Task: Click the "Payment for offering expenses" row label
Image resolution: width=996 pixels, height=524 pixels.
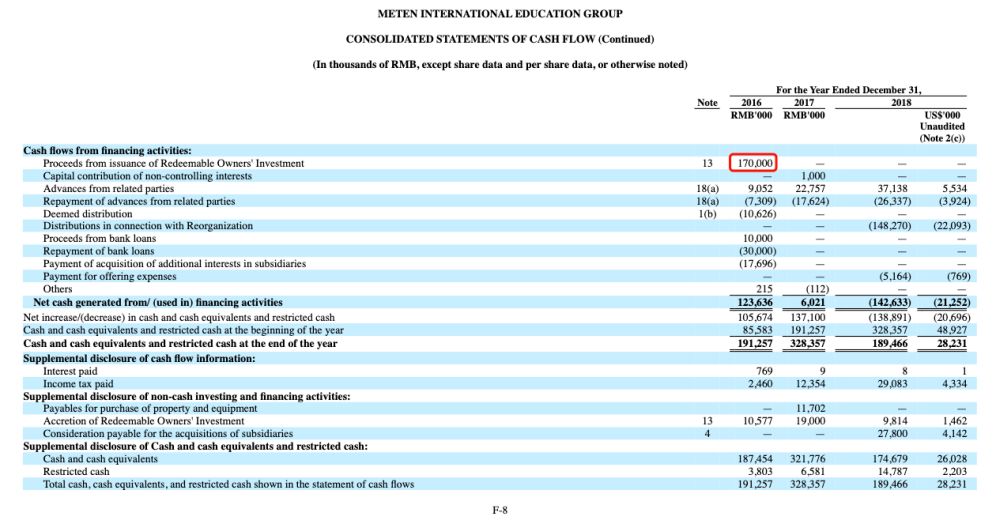Action: pos(110,276)
